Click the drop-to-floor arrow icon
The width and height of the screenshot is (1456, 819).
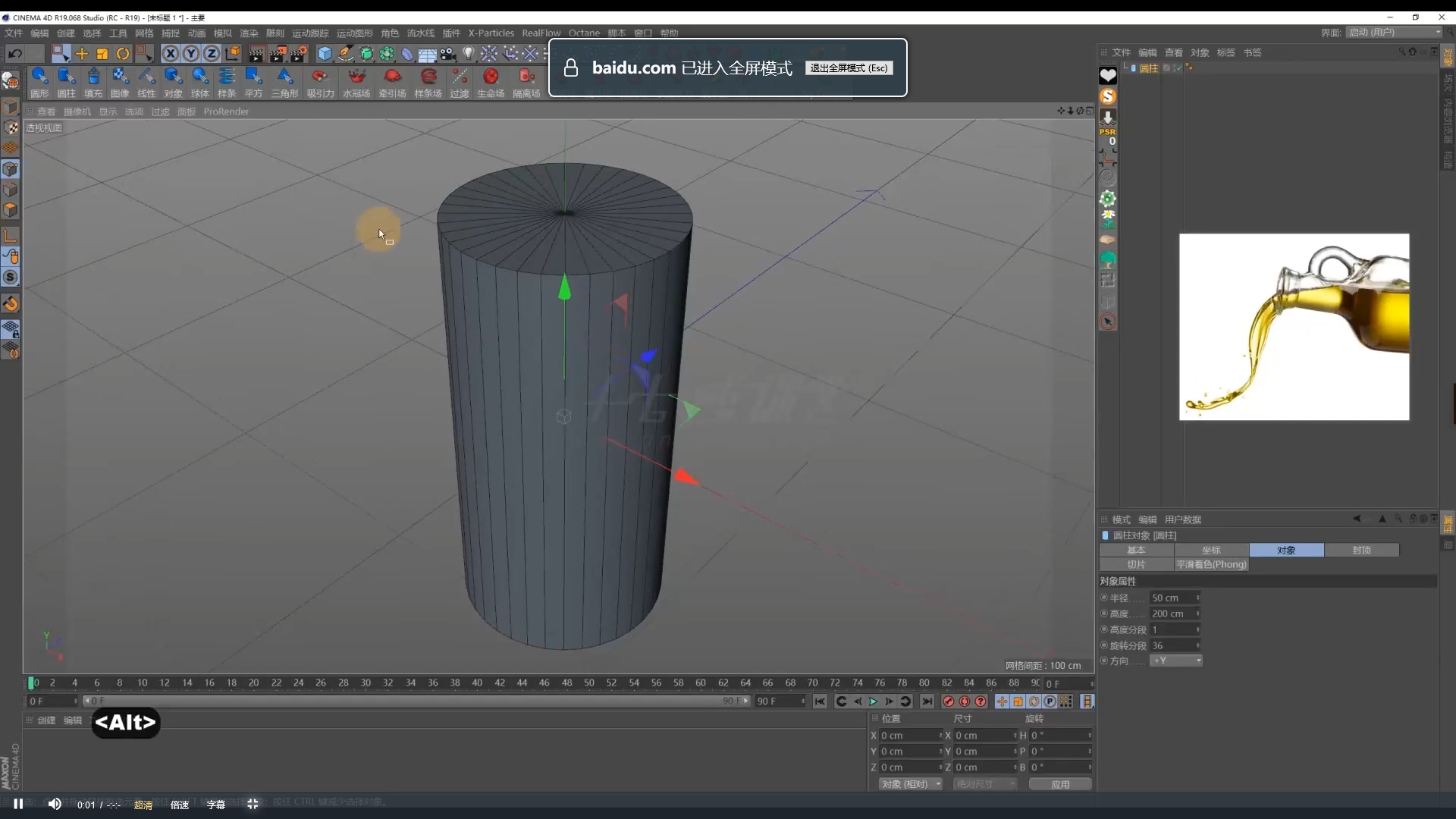tap(1108, 117)
